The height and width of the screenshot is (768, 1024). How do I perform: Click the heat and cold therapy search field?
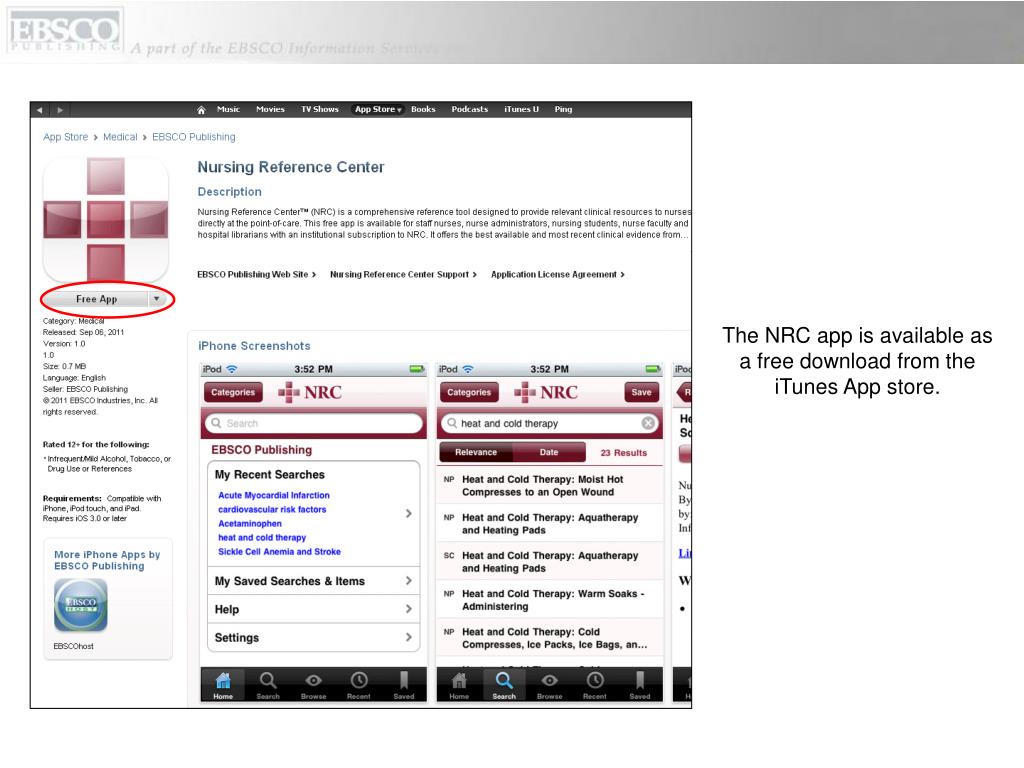coord(549,423)
